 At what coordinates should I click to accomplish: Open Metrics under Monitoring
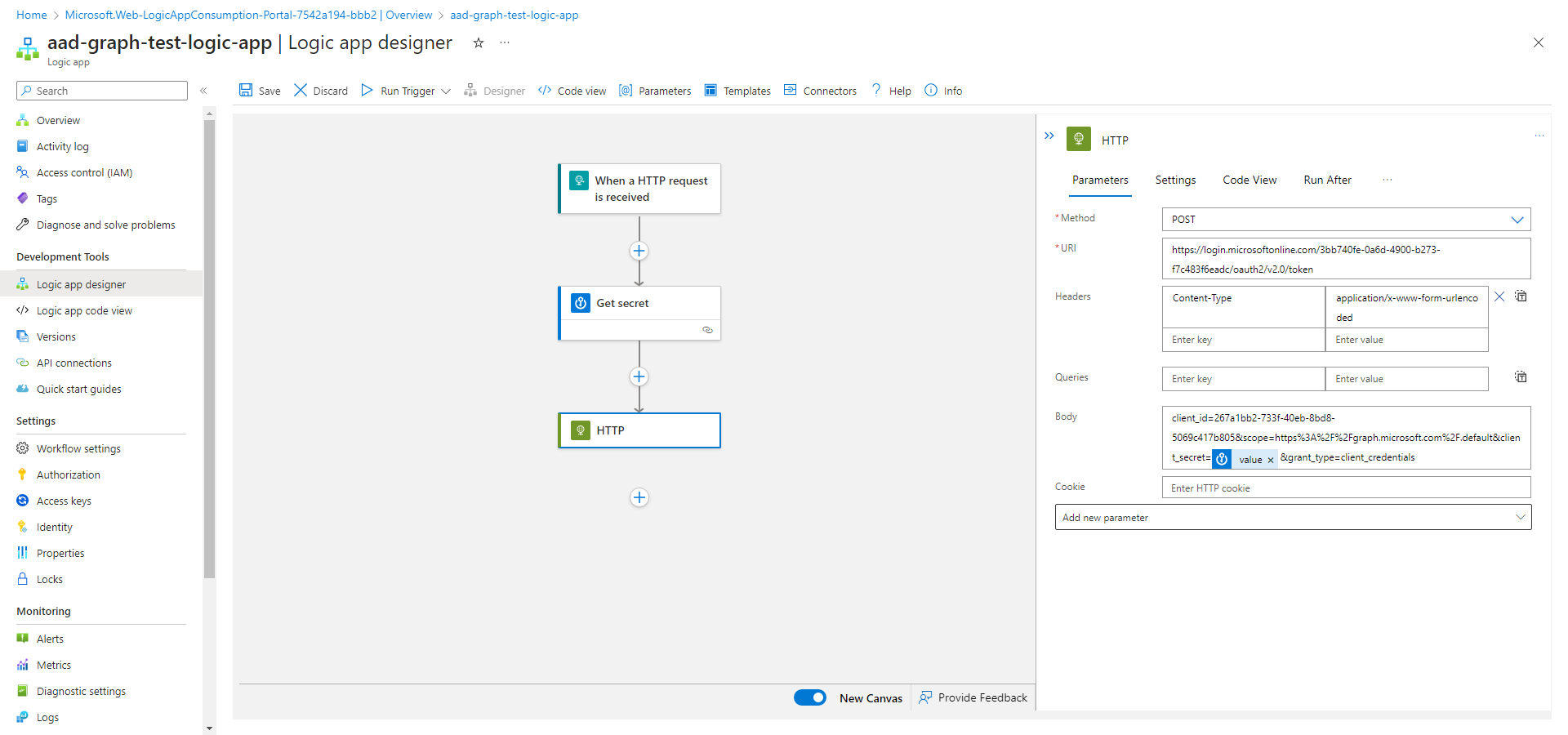coord(53,665)
